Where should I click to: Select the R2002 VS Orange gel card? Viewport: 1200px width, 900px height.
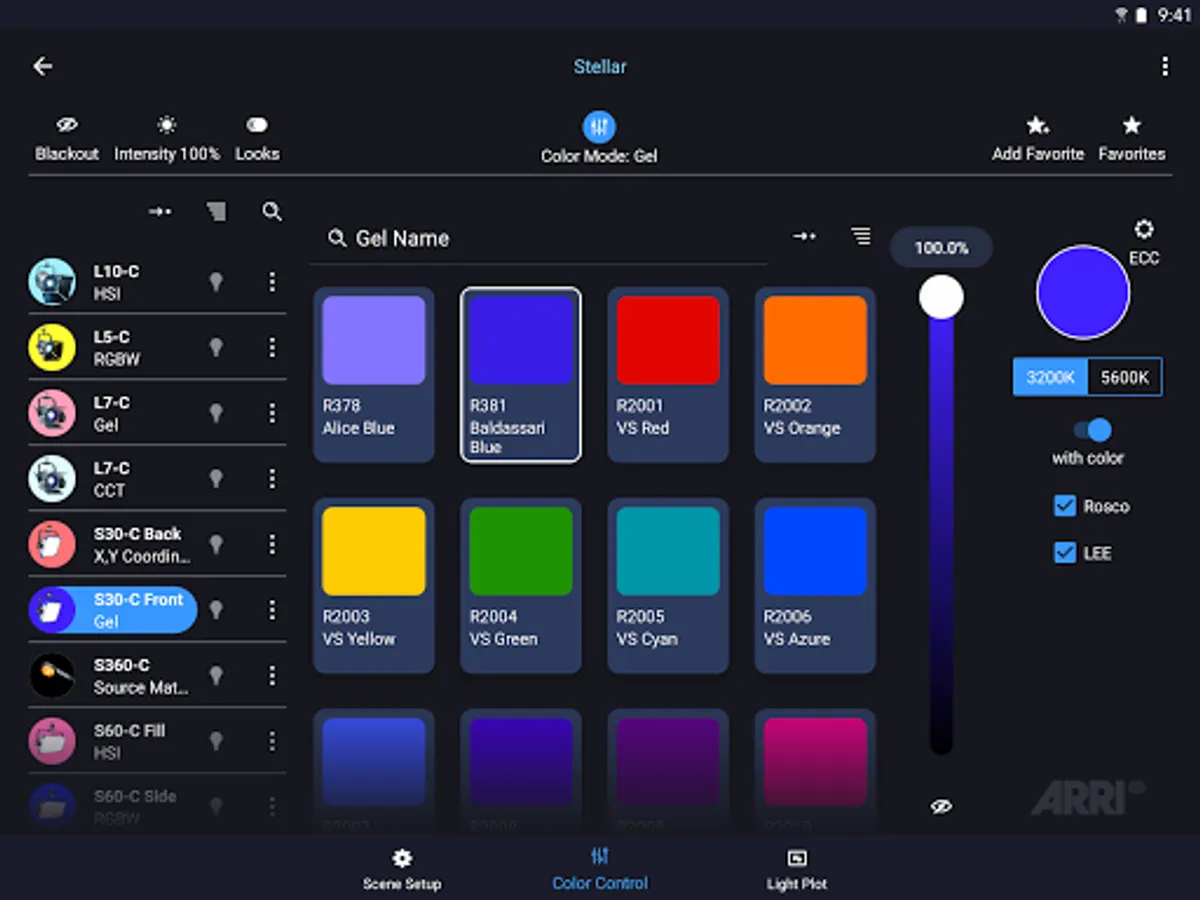[815, 375]
